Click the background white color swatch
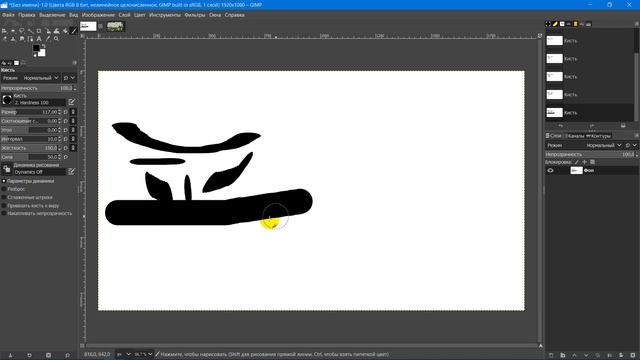The height and width of the screenshot is (360, 640). coord(42,53)
